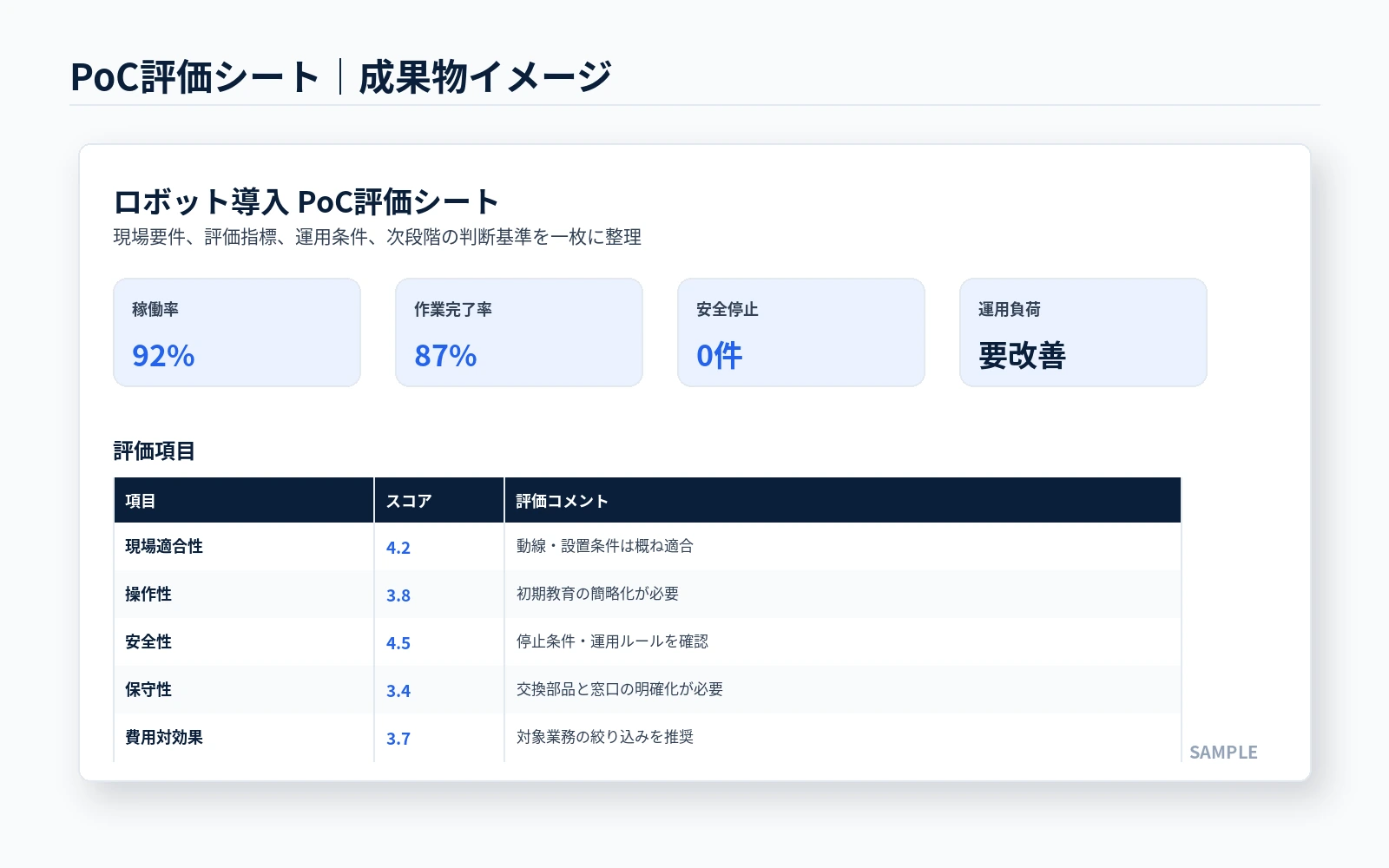Screen dimensions: 1389x868
Task: Click comment 停止条件・運用ルールを確認
Action: (613, 641)
